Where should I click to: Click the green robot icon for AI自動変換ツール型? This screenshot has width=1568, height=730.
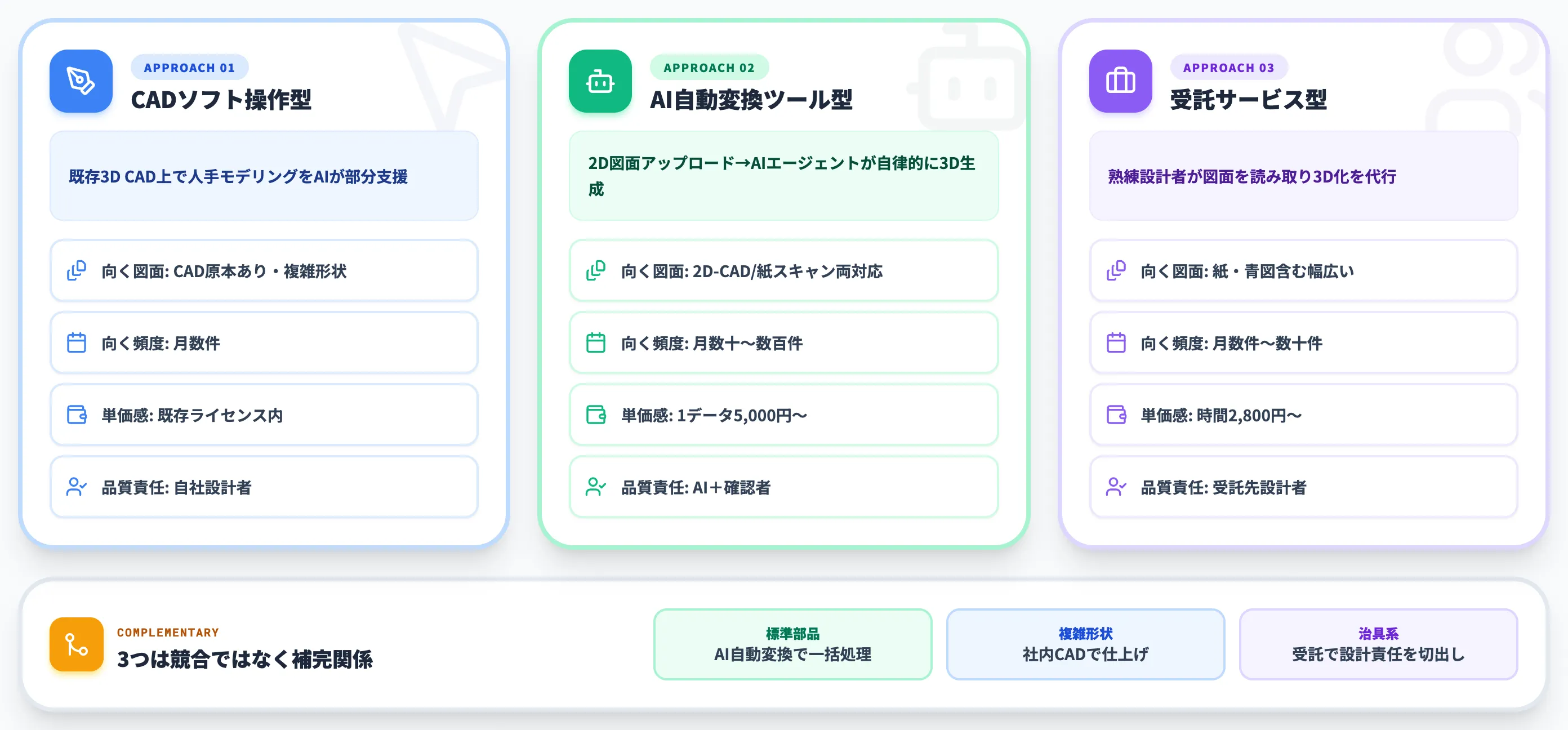[600, 81]
